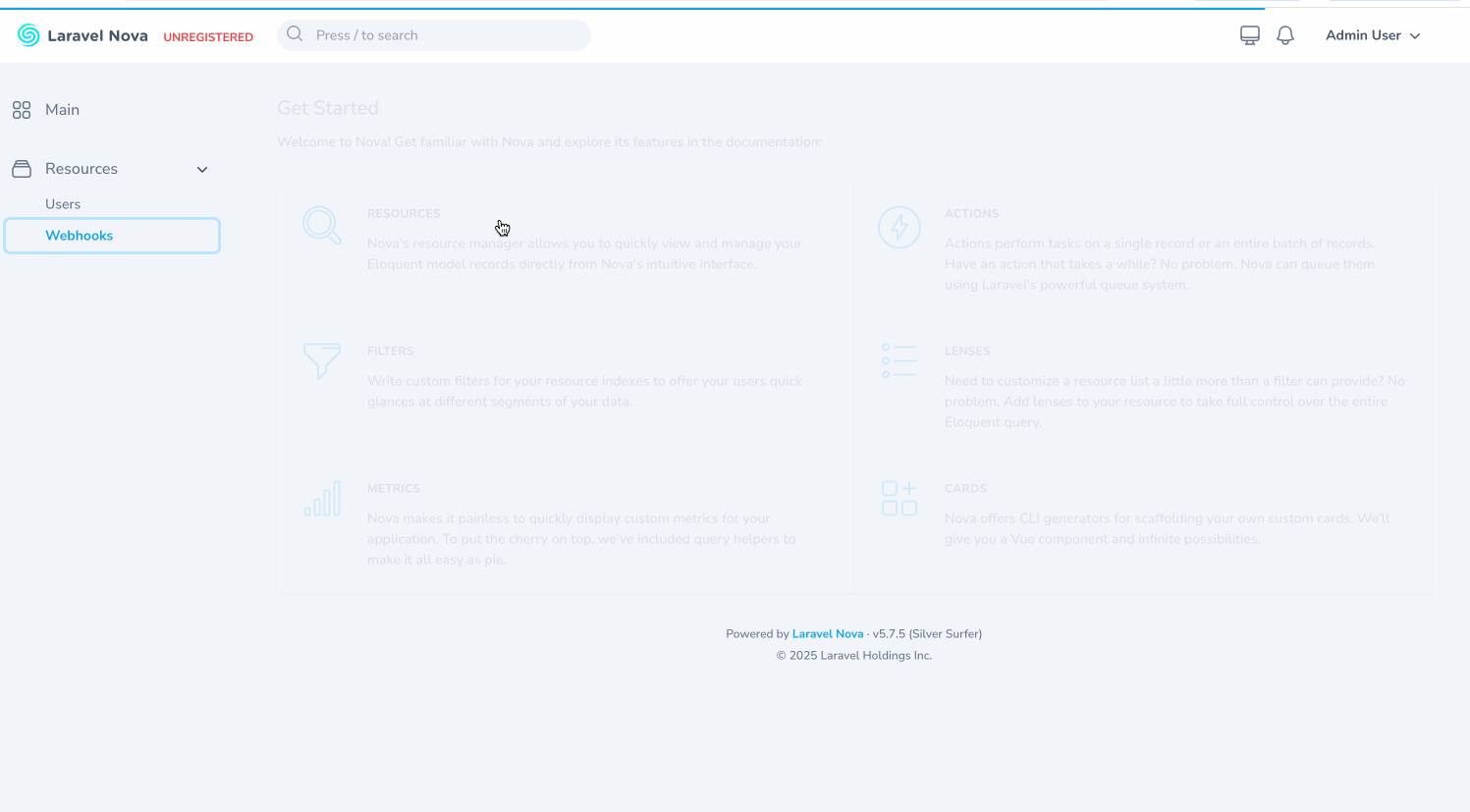Click the Laravel Nova title text
The width and height of the screenshot is (1470, 812).
click(97, 36)
